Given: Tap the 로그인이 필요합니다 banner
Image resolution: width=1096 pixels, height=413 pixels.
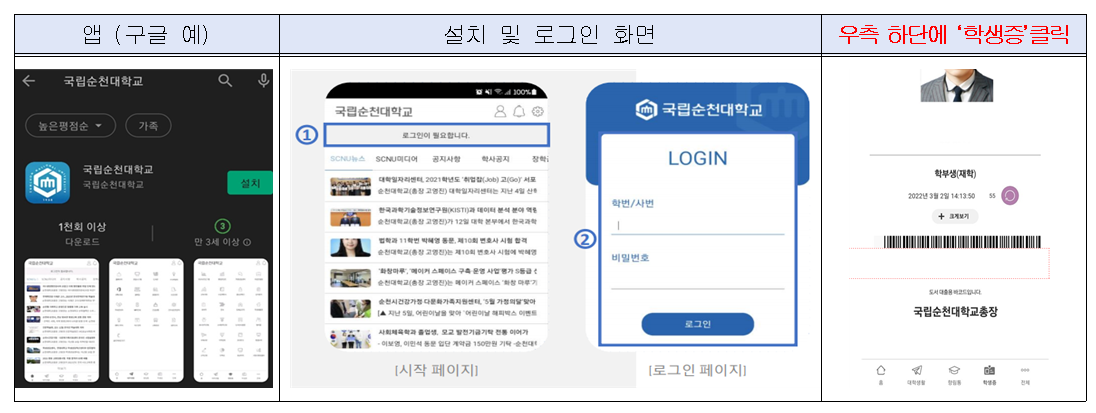Looking at the screenshot, I should point(436,135).
